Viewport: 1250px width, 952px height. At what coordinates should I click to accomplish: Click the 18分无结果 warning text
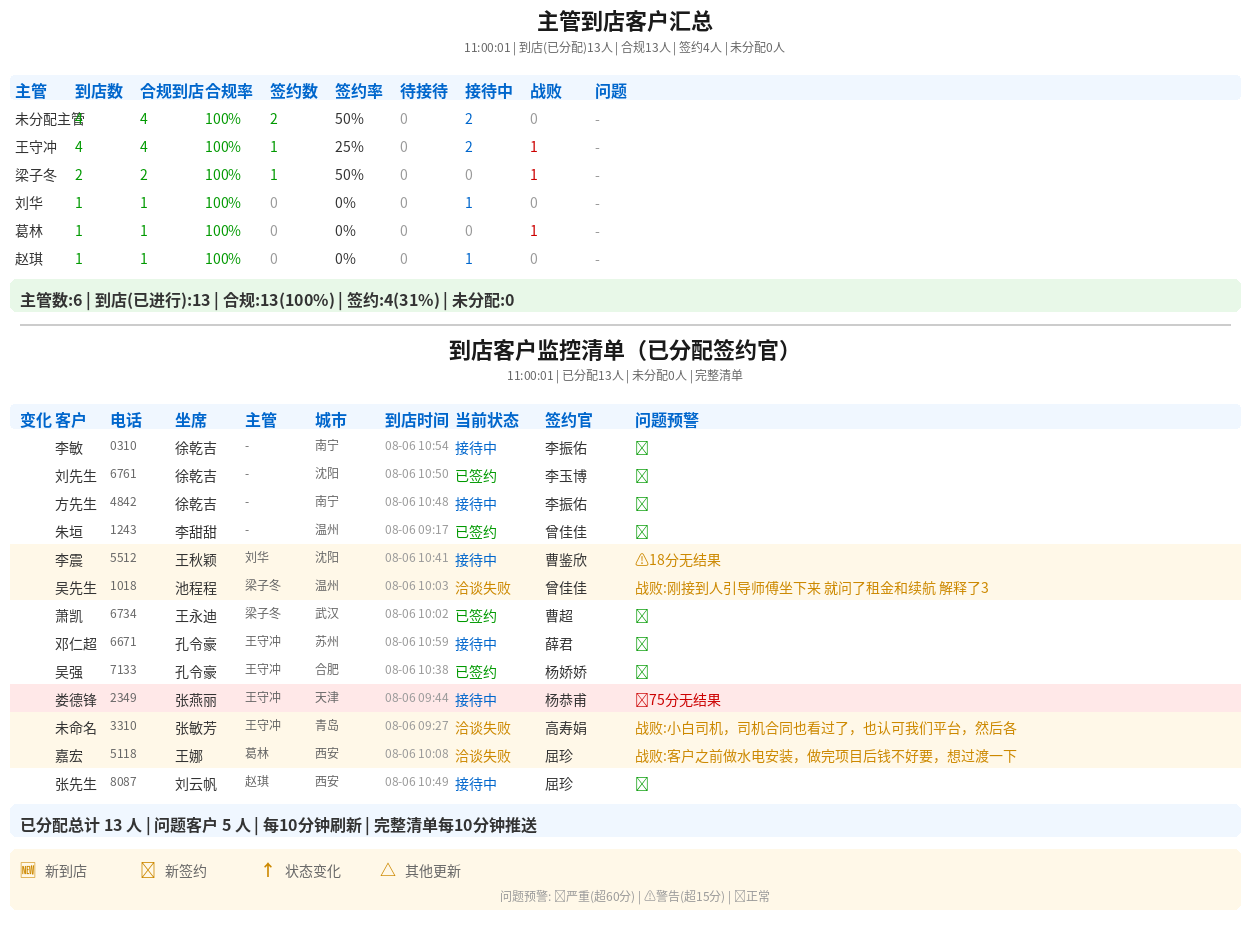click(685, 560)
